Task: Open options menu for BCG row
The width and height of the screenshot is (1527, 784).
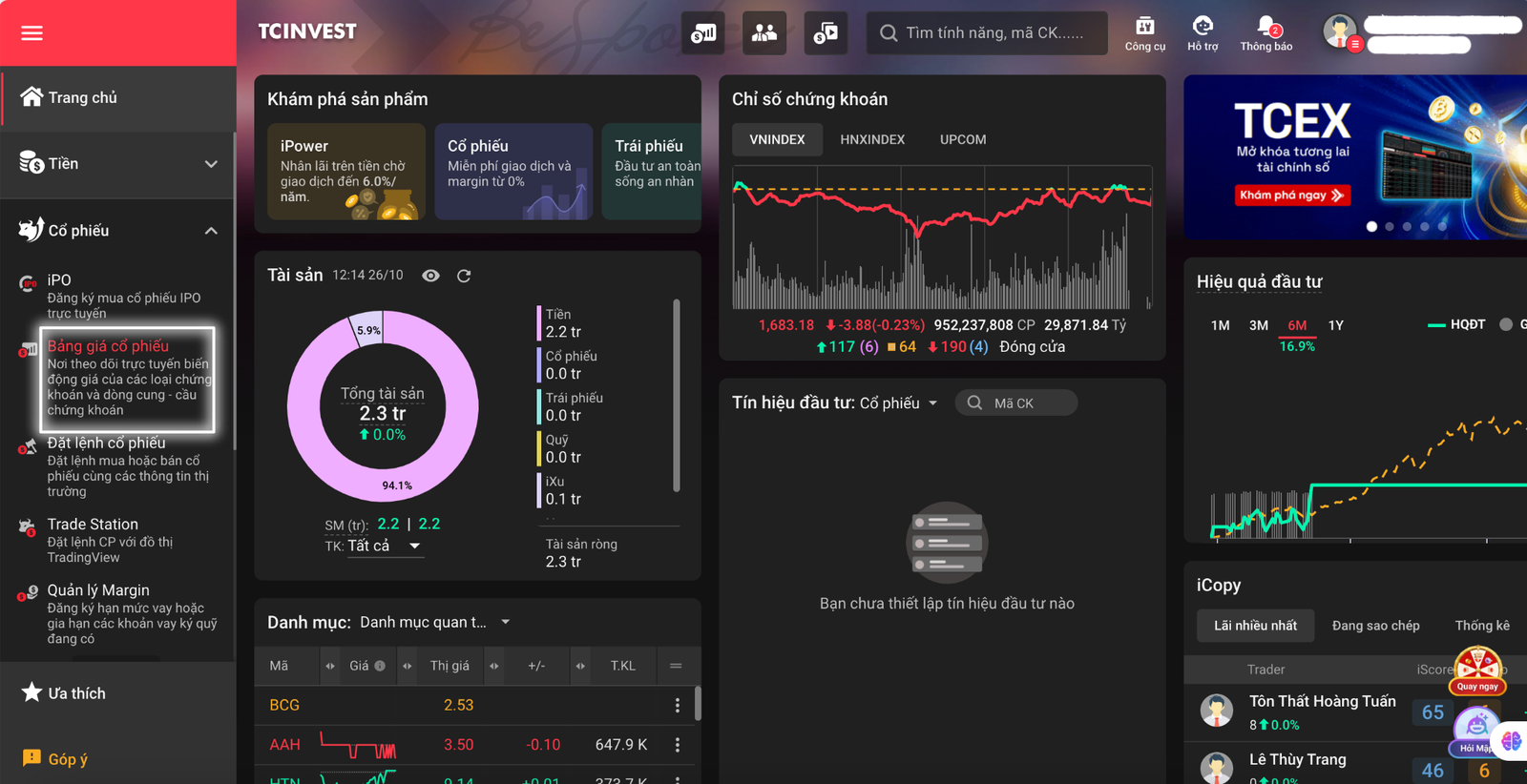Action: point(678,705)
